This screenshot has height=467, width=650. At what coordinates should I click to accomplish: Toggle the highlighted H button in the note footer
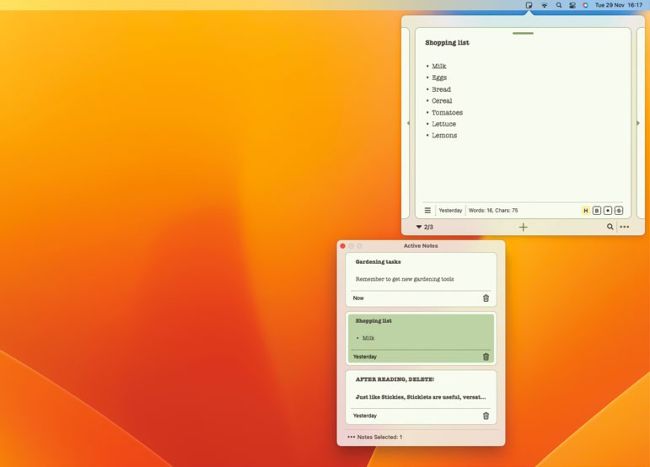586,210
